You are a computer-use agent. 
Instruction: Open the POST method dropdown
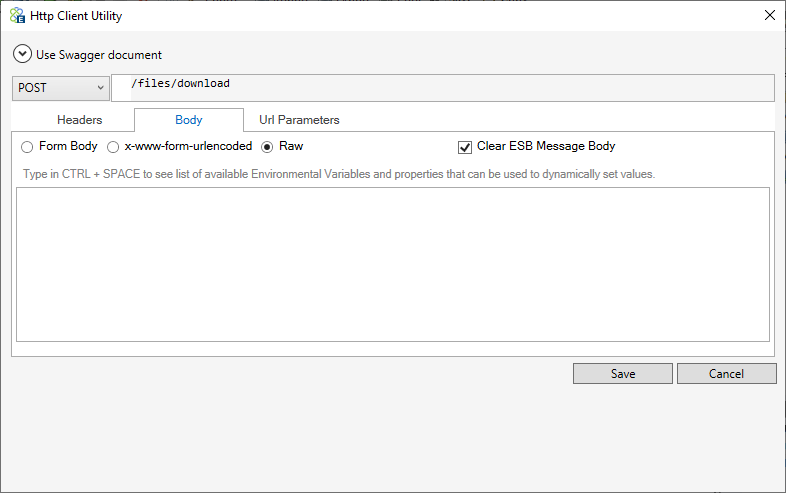pos(61,88)
